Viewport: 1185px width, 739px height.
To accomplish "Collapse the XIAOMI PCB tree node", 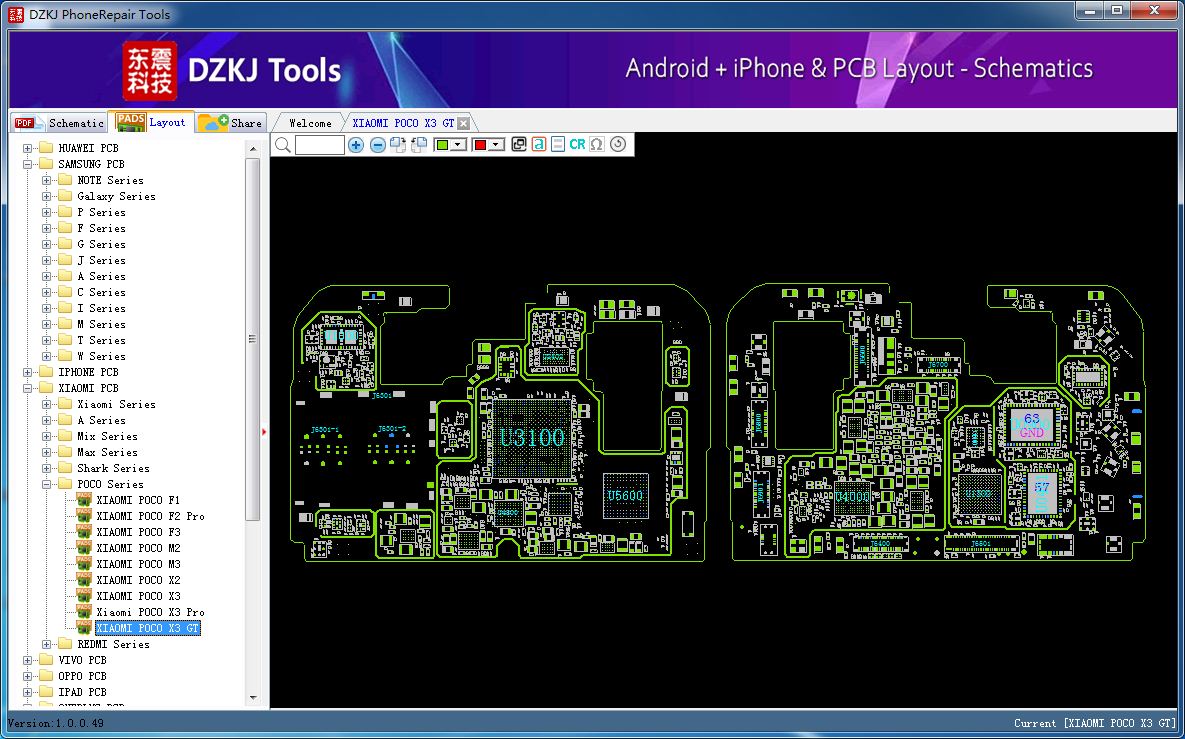I will click(x=28, y=388).
